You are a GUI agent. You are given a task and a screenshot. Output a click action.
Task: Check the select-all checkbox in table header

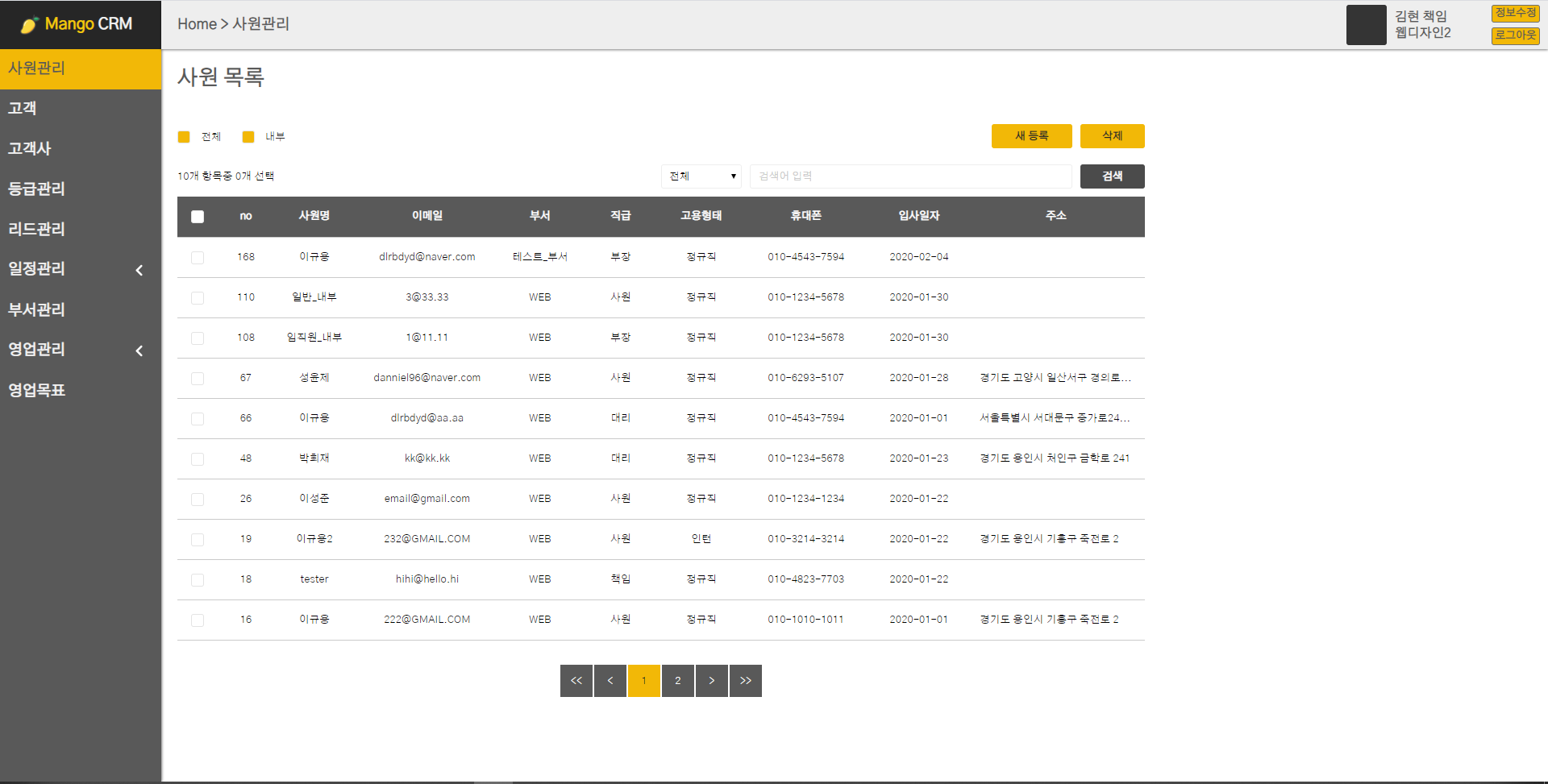[x=198, y=216]
